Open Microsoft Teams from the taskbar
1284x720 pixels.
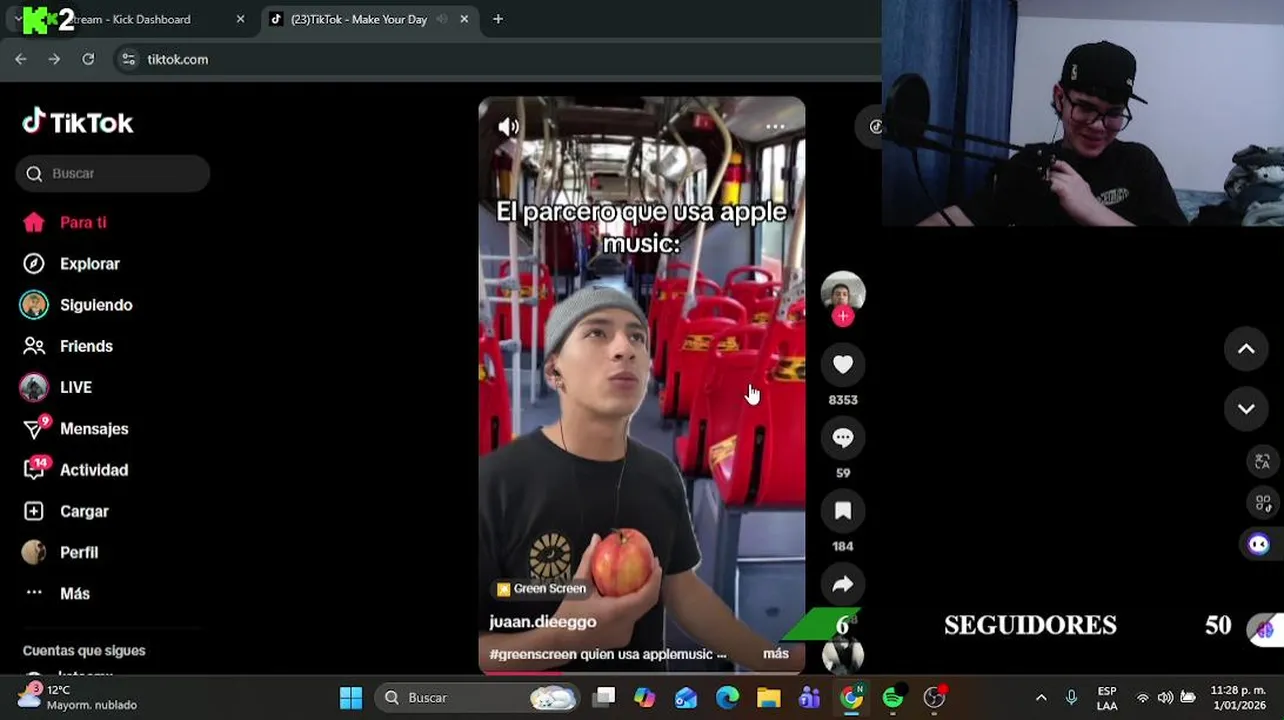tap(809, 697)
